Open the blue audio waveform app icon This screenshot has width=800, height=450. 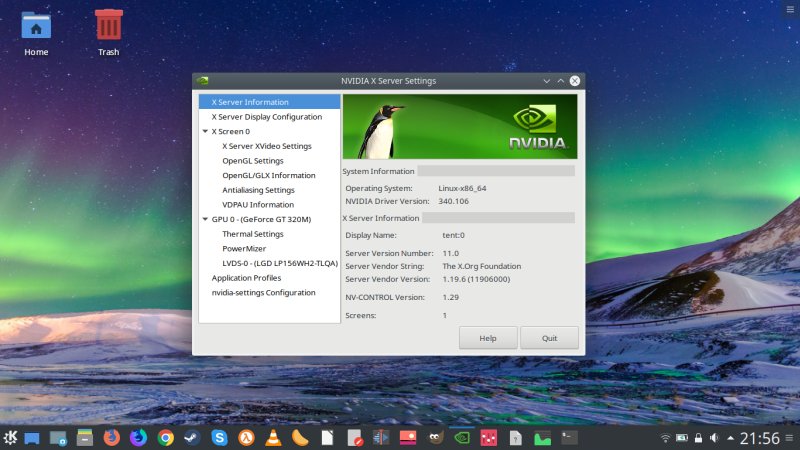coord(381,438)
